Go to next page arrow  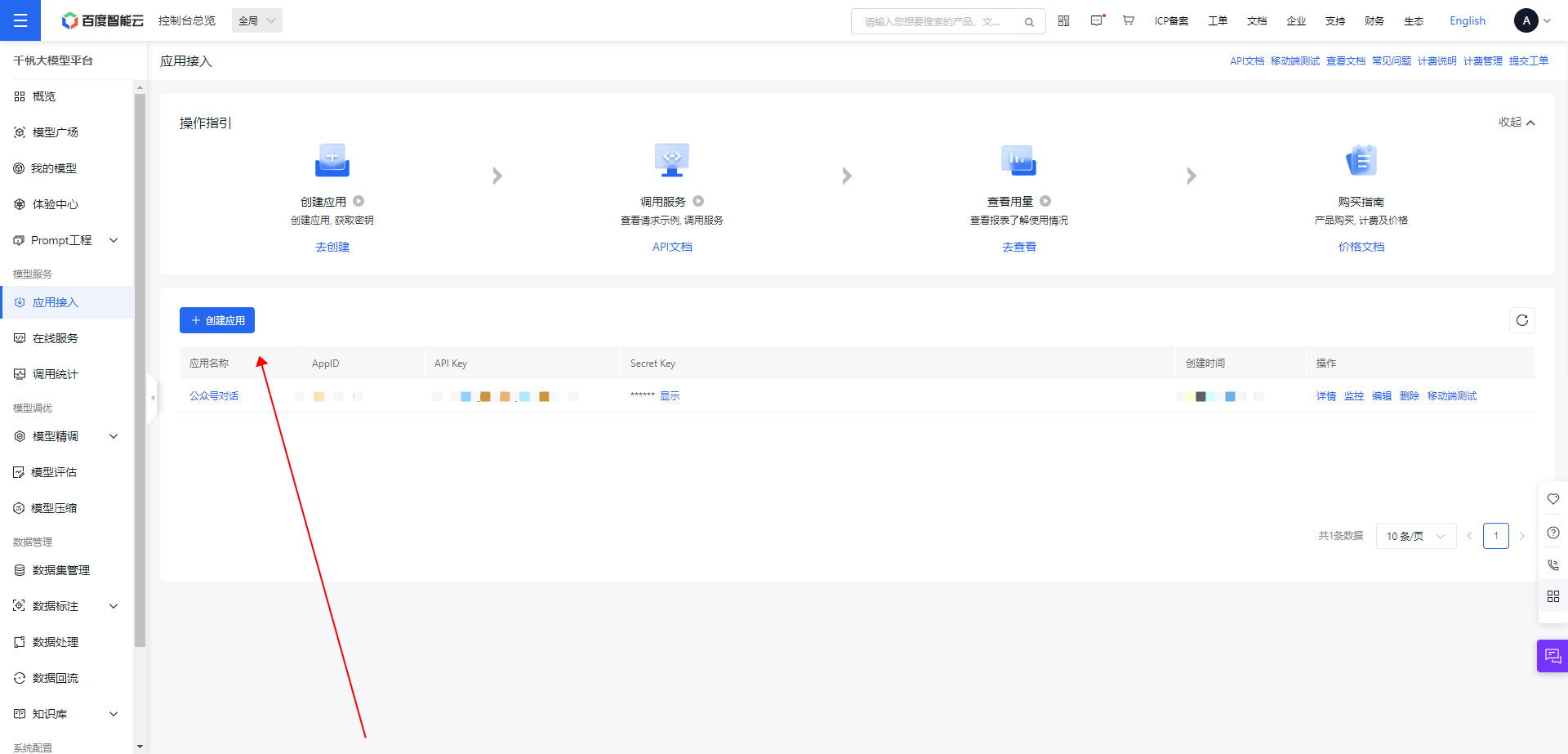point(1522,536)
